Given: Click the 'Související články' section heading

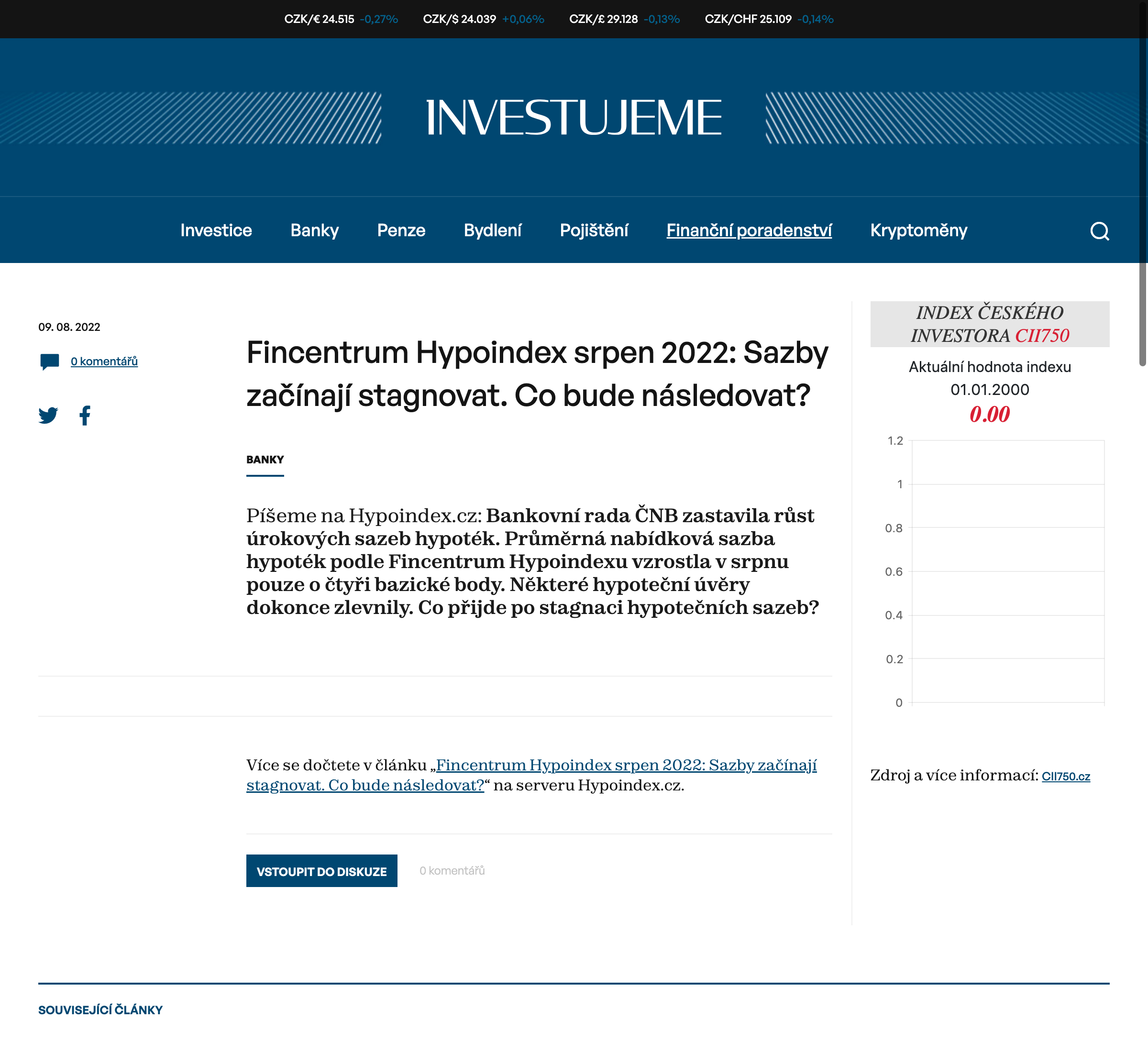Looking at the screenshot, I should point(100,1010).
